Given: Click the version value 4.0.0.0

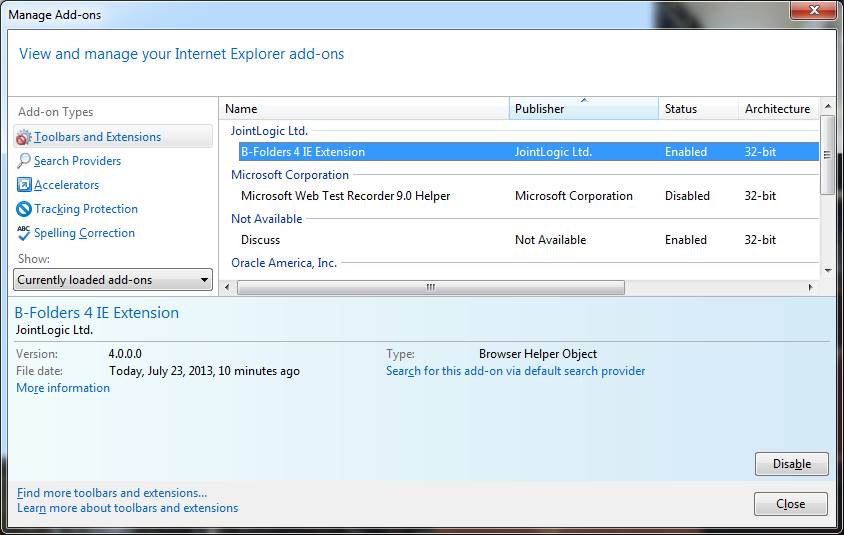Looking at the screenshot, I should click(x=125, y=354).
